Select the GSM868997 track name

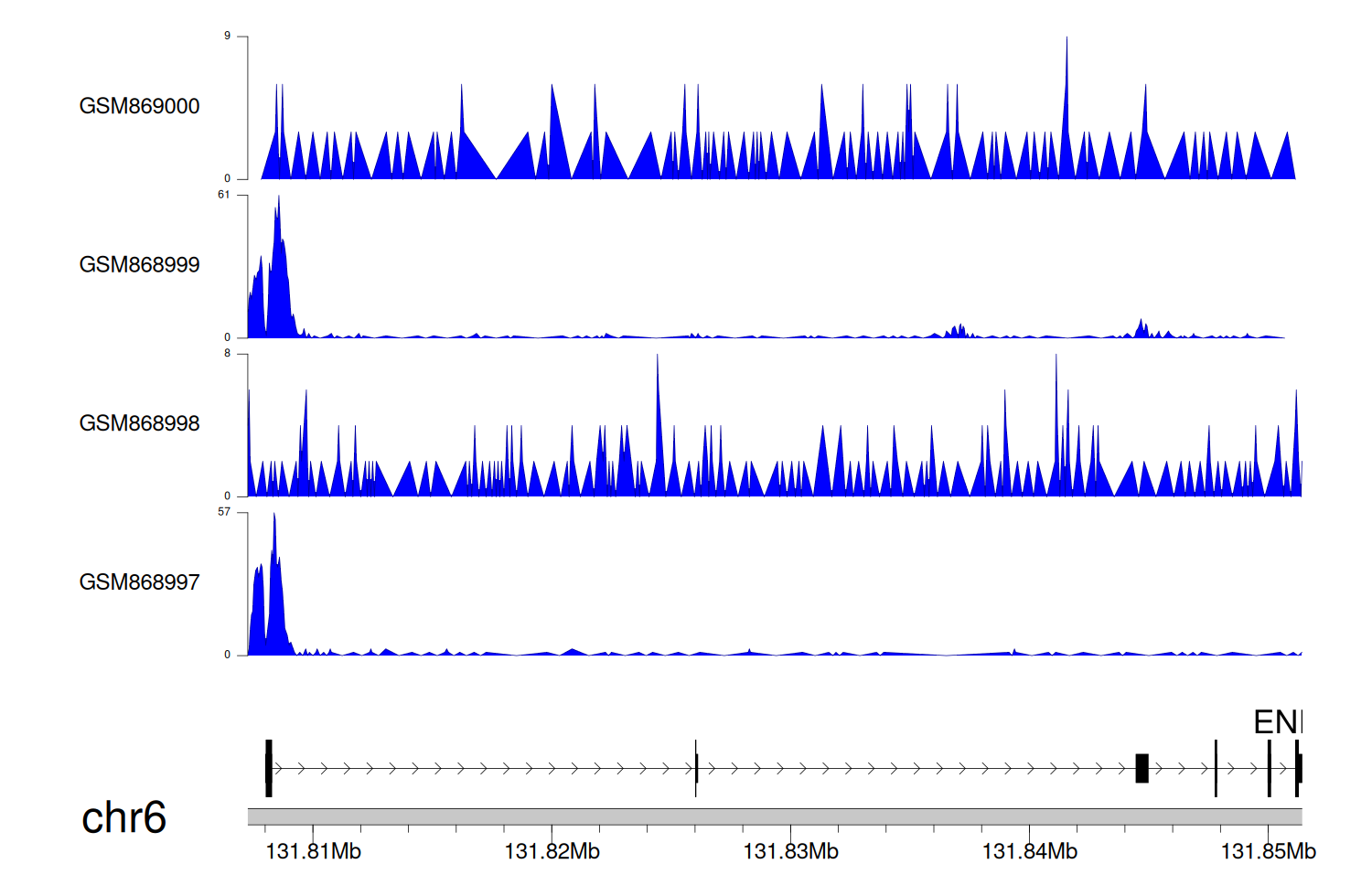tap(139, 582)
